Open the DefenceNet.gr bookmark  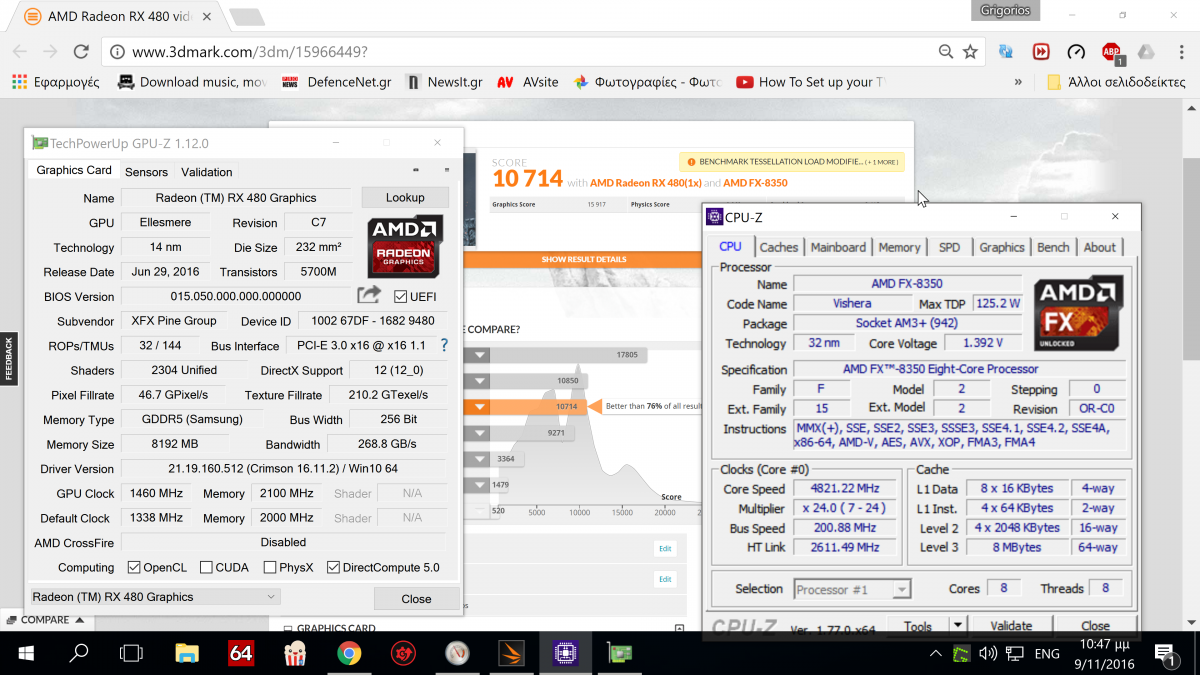336,82
